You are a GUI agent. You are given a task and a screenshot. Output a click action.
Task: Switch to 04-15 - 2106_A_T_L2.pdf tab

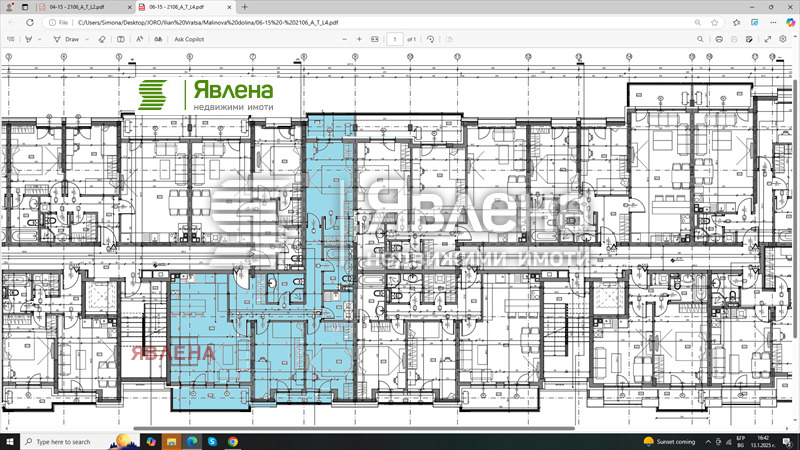click(76, 6)
